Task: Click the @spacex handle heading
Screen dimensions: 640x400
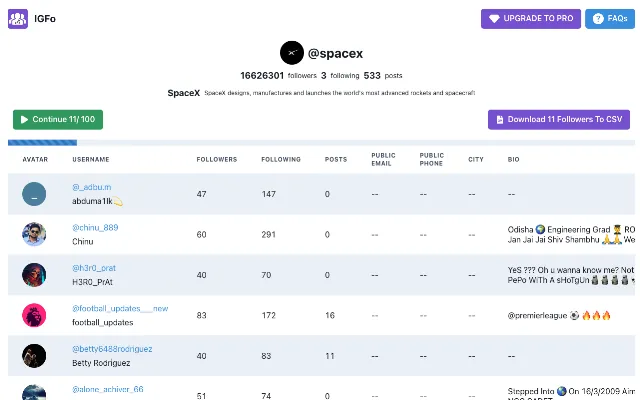Action: (335, 53)
